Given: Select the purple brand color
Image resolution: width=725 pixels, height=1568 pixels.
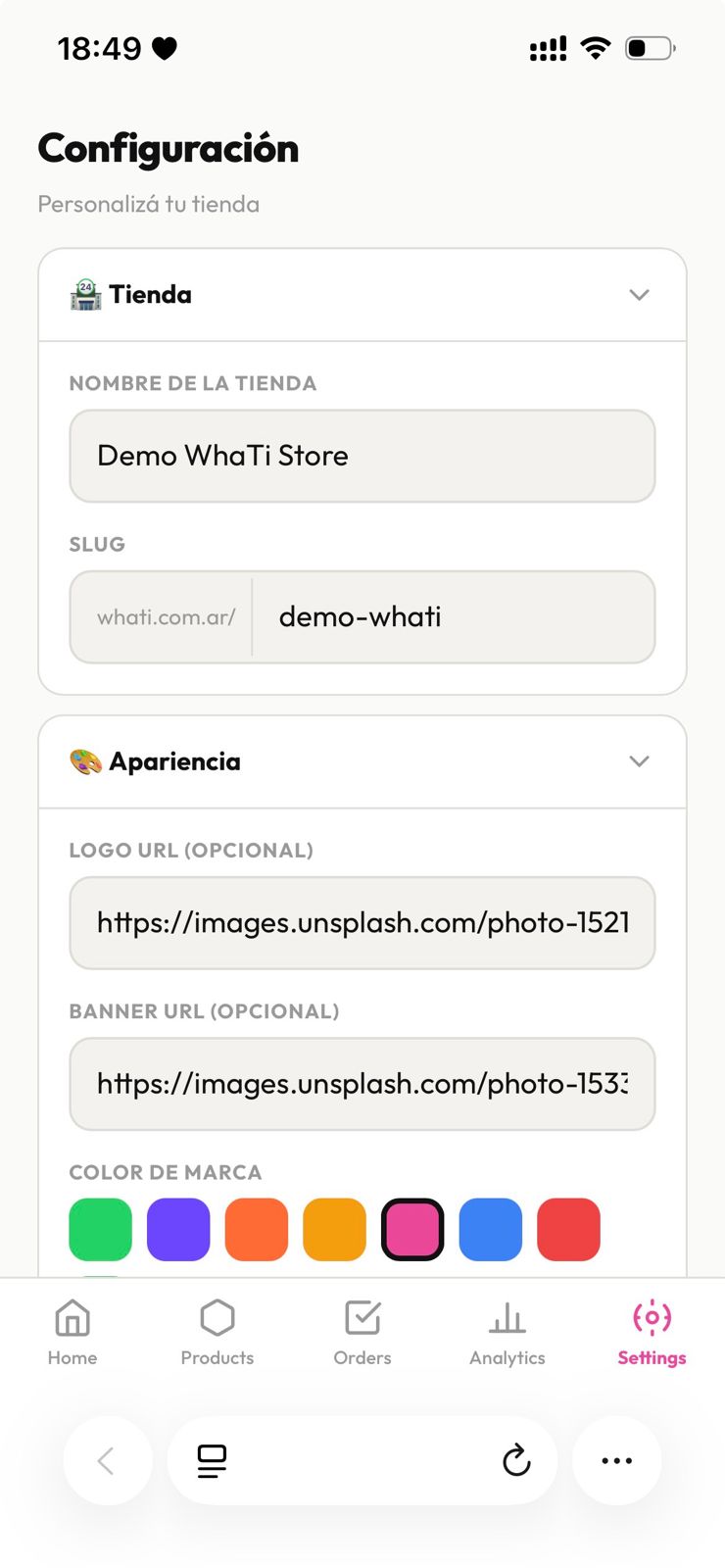Looking at the screenshot, I should 178,1229.
